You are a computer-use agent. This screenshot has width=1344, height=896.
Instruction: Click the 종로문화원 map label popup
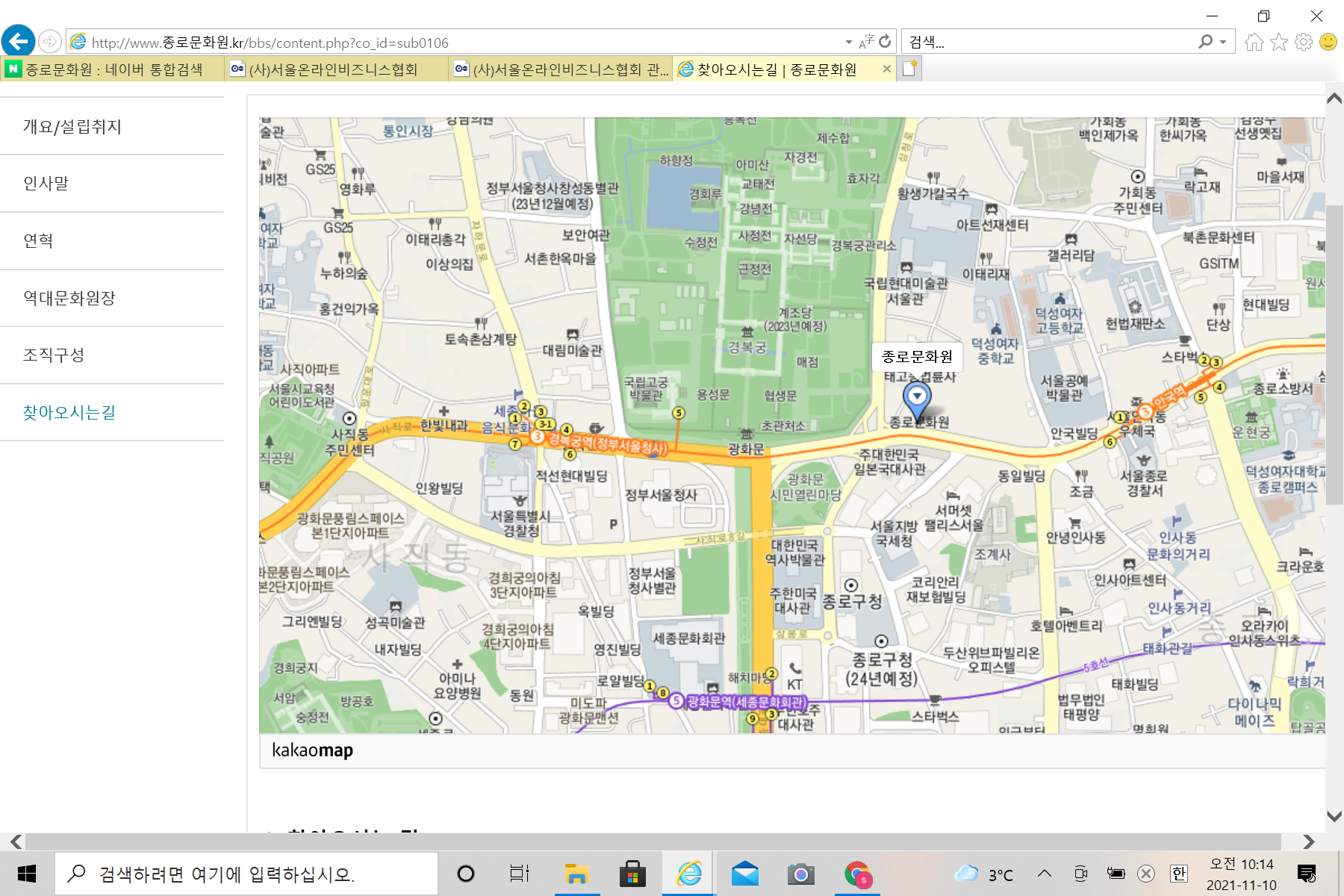click(x=917, y=357)
